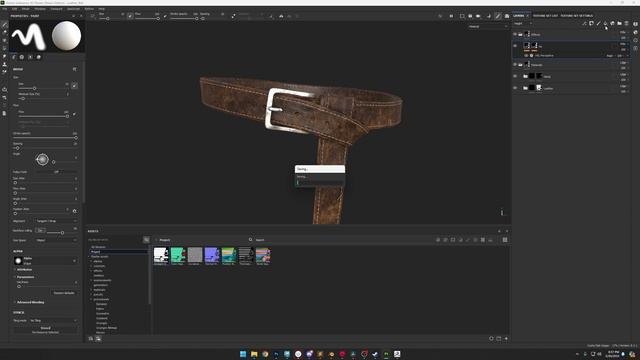Viewport: 640px width, 360px height.
Task: Open the Size Space dropdown
Action: [56, 240]
